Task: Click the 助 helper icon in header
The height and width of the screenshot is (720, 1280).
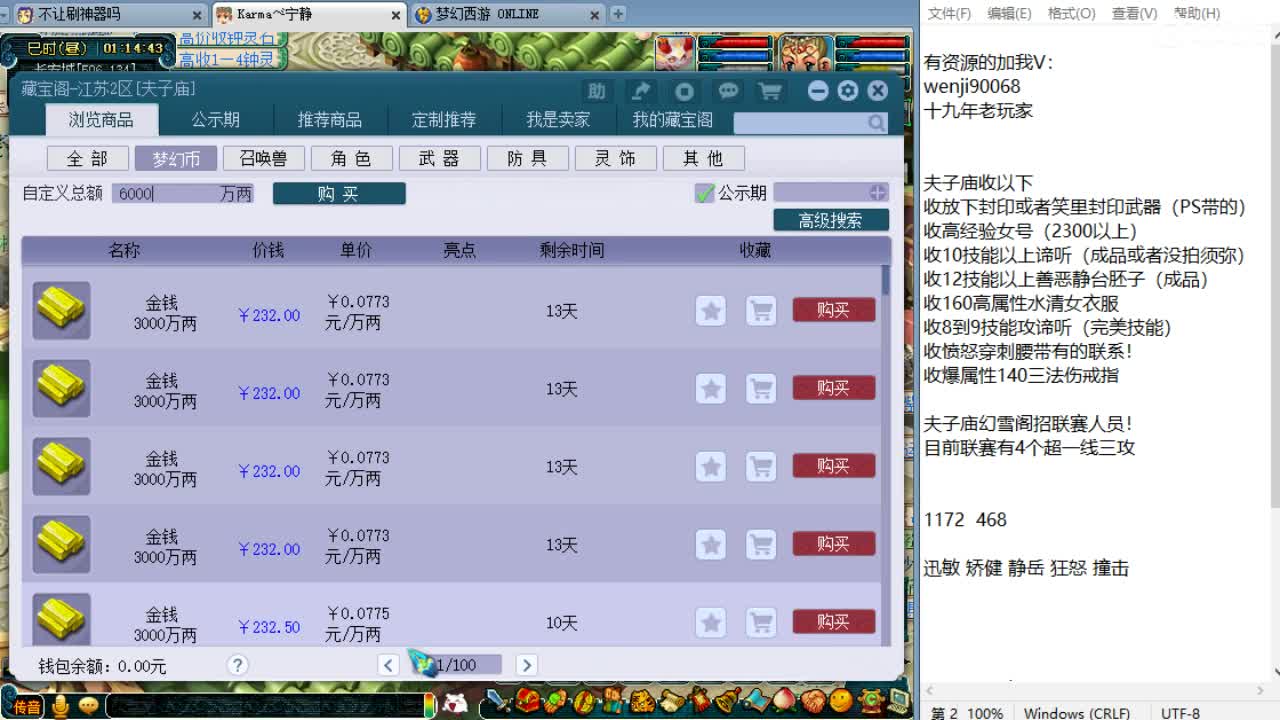Action: coord(597,91)
